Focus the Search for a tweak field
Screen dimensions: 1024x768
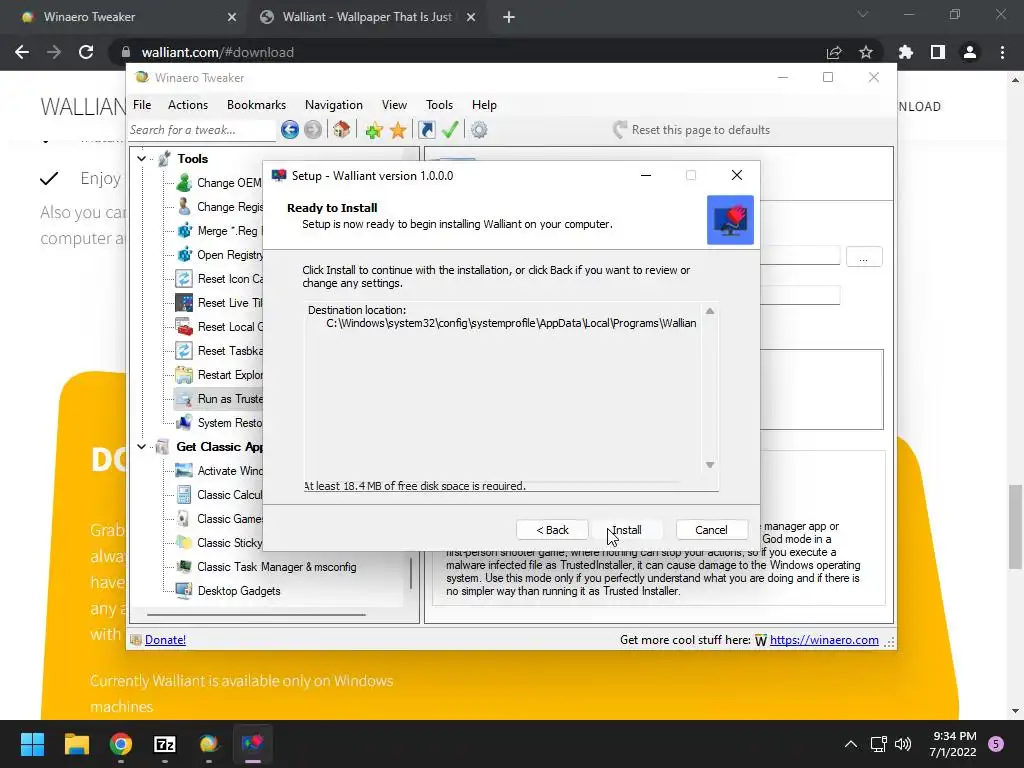[x=202, y=130]
